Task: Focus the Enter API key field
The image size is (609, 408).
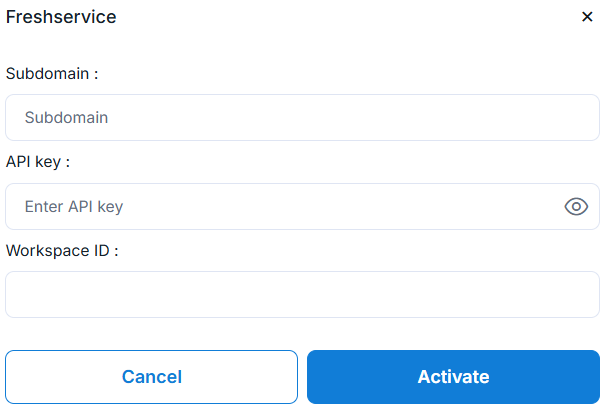Action: [x=280, y=207]
